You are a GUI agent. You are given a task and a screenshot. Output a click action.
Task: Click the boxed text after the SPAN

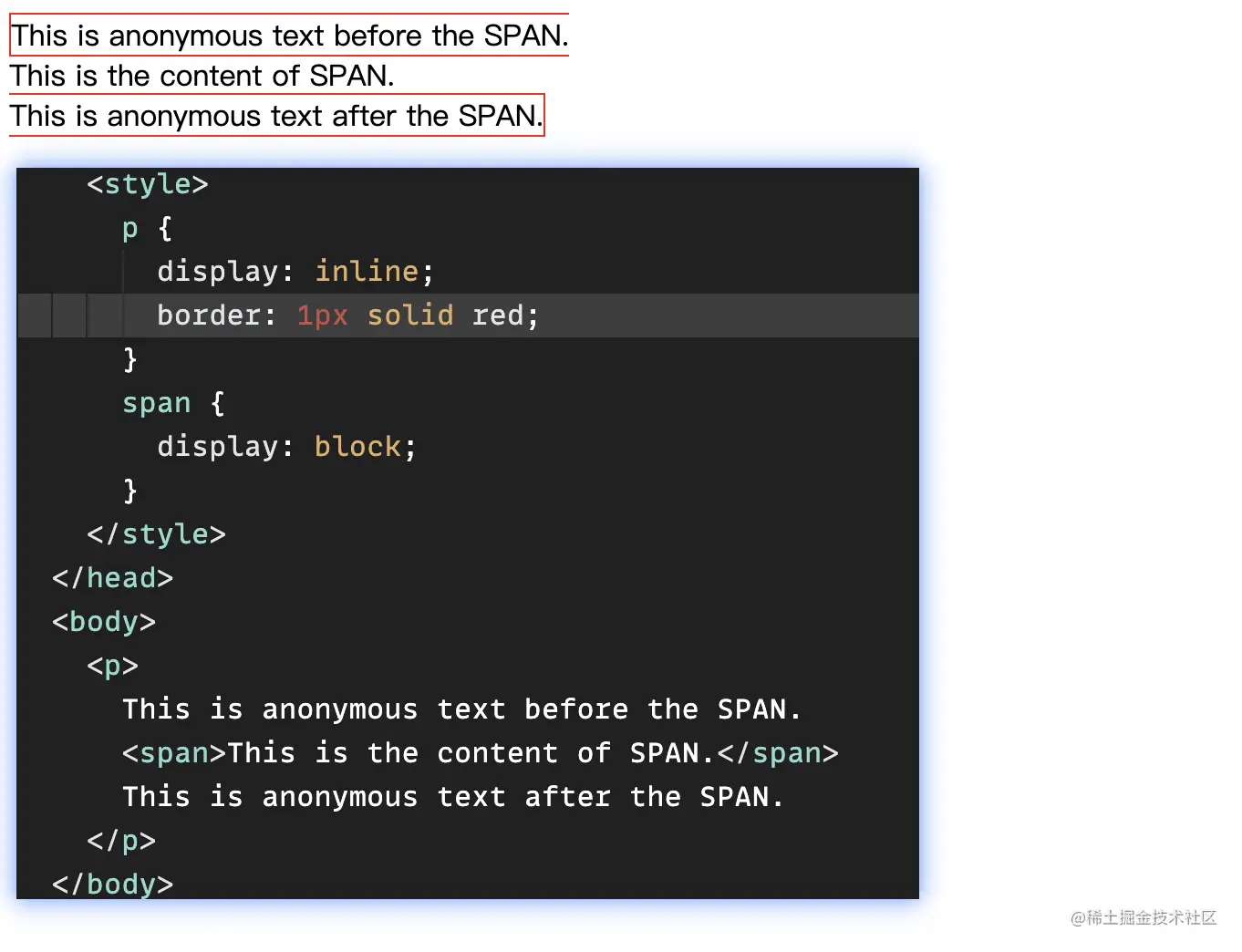coord(276,116)
